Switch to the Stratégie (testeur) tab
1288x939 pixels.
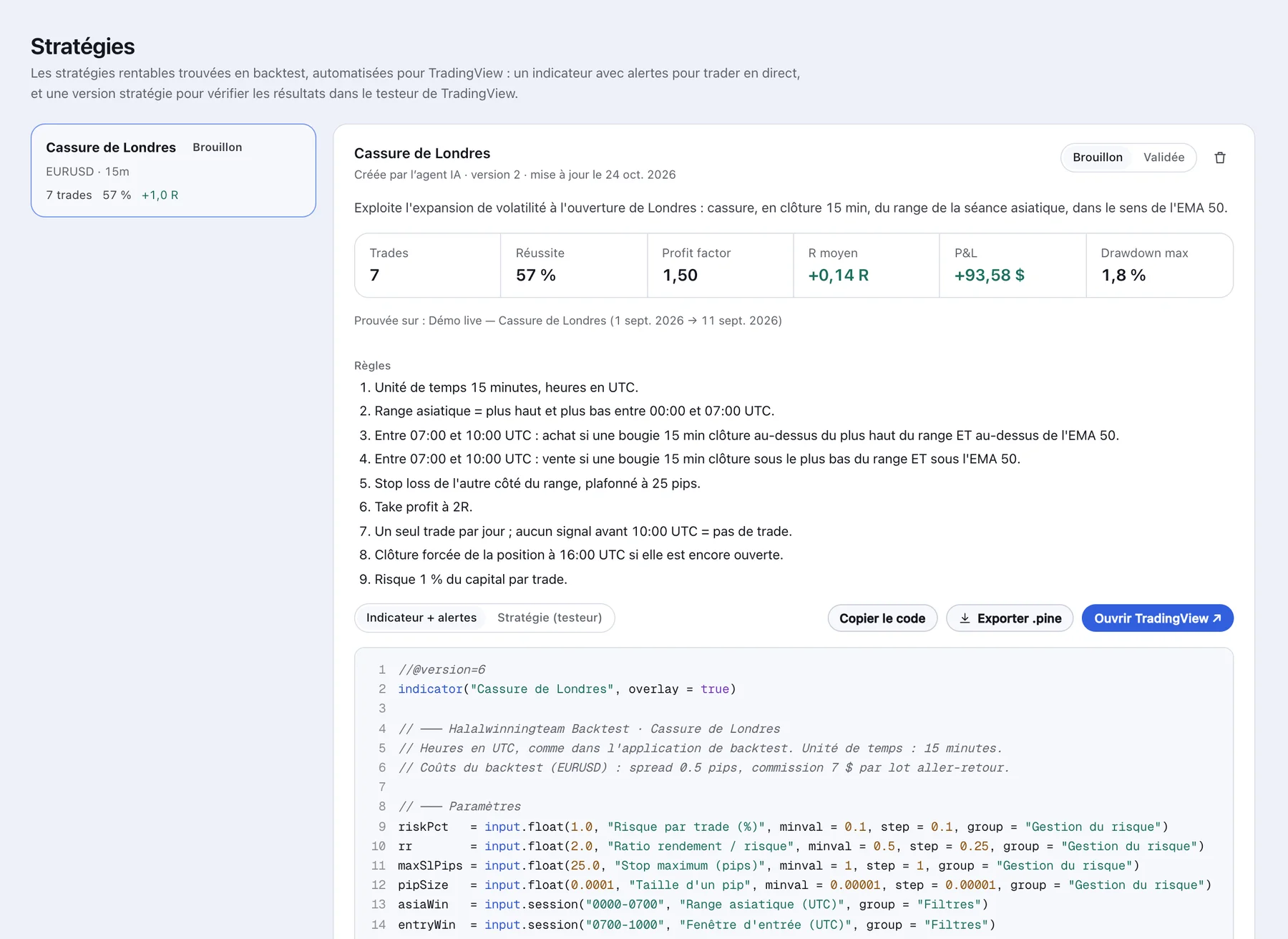tap(550, 618)
